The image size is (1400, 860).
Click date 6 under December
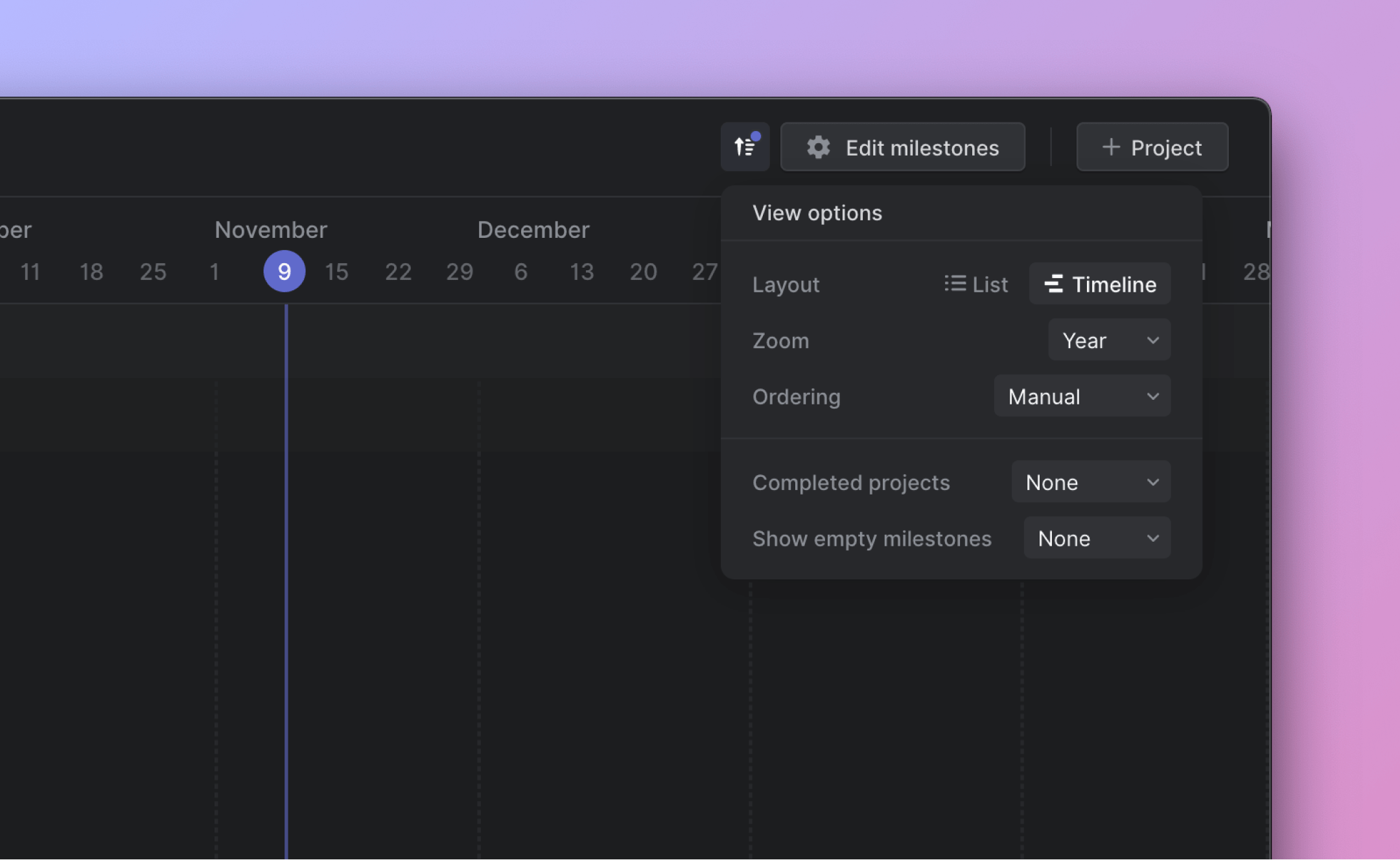520,272
